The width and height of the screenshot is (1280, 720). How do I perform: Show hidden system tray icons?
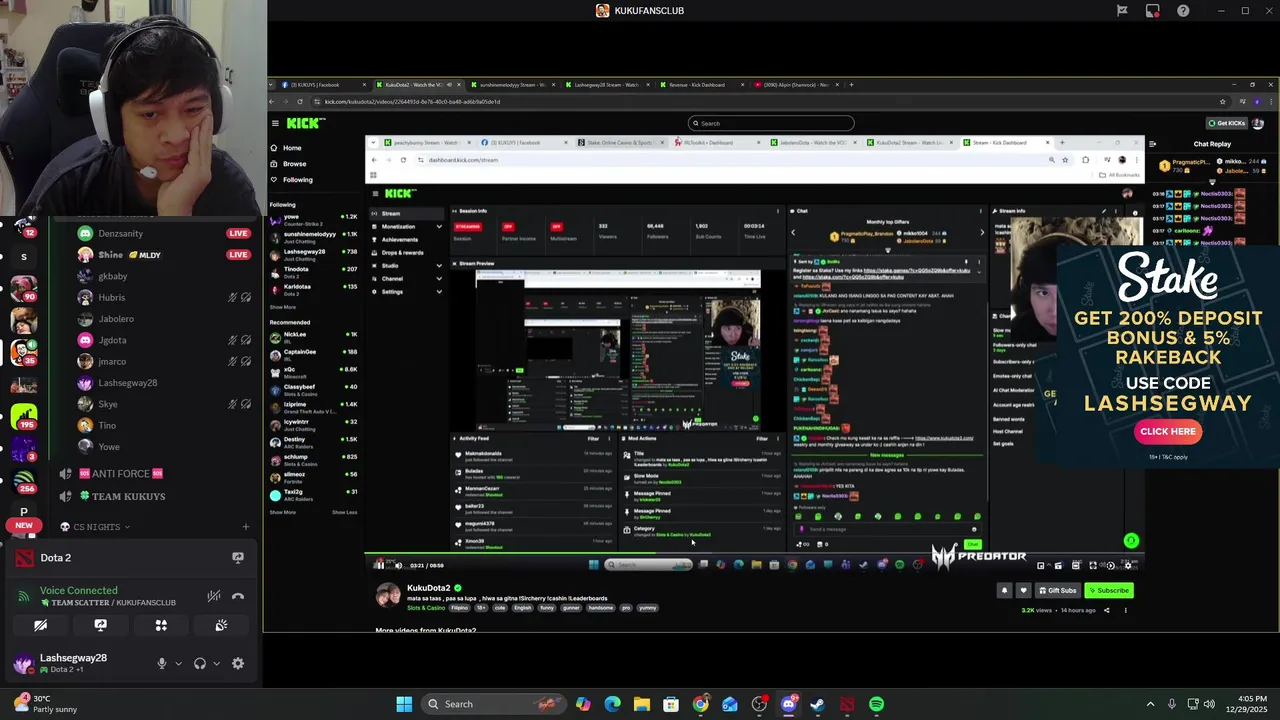pos(1150,704)
